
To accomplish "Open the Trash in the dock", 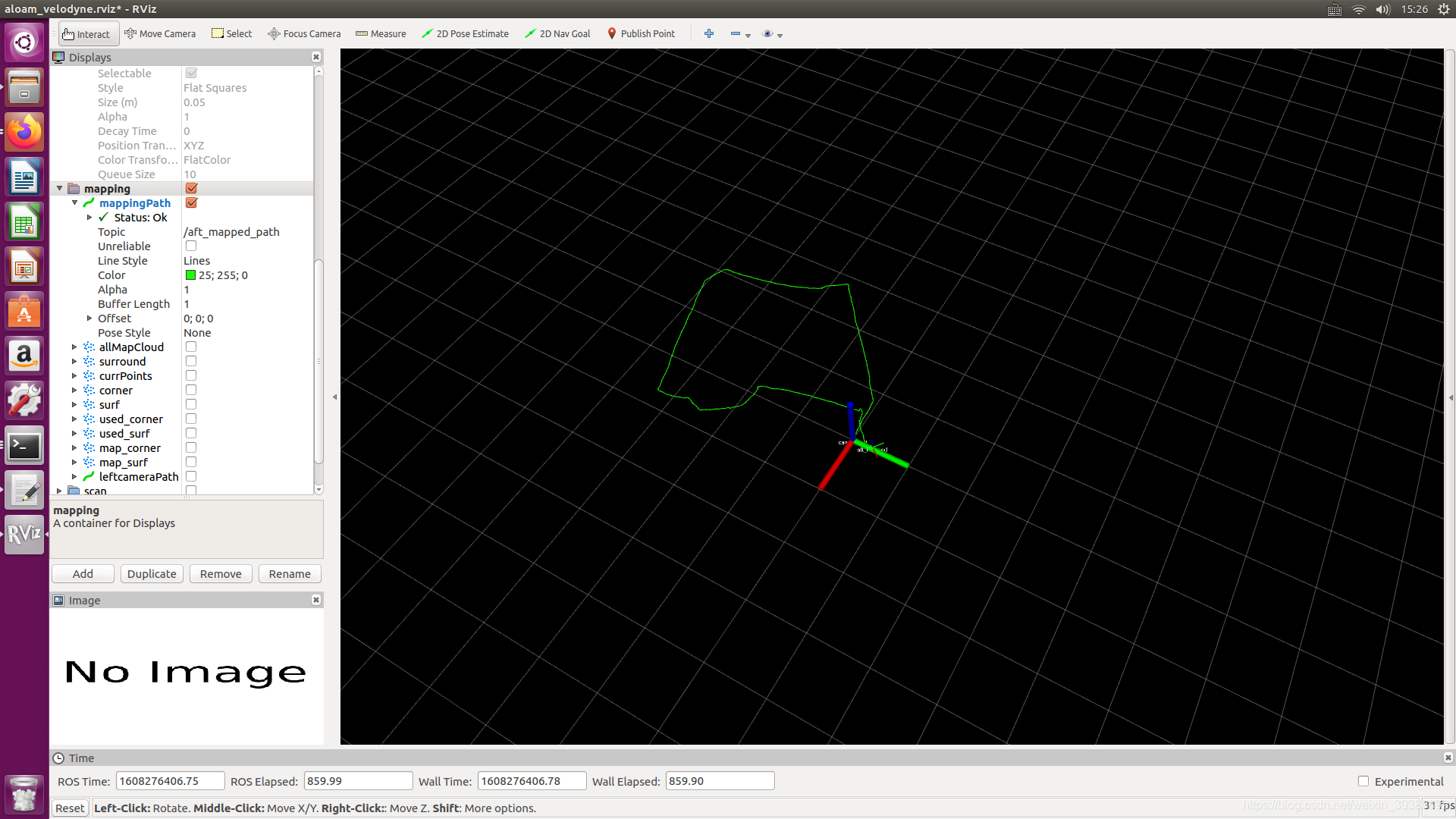I will tap(24, 794).
